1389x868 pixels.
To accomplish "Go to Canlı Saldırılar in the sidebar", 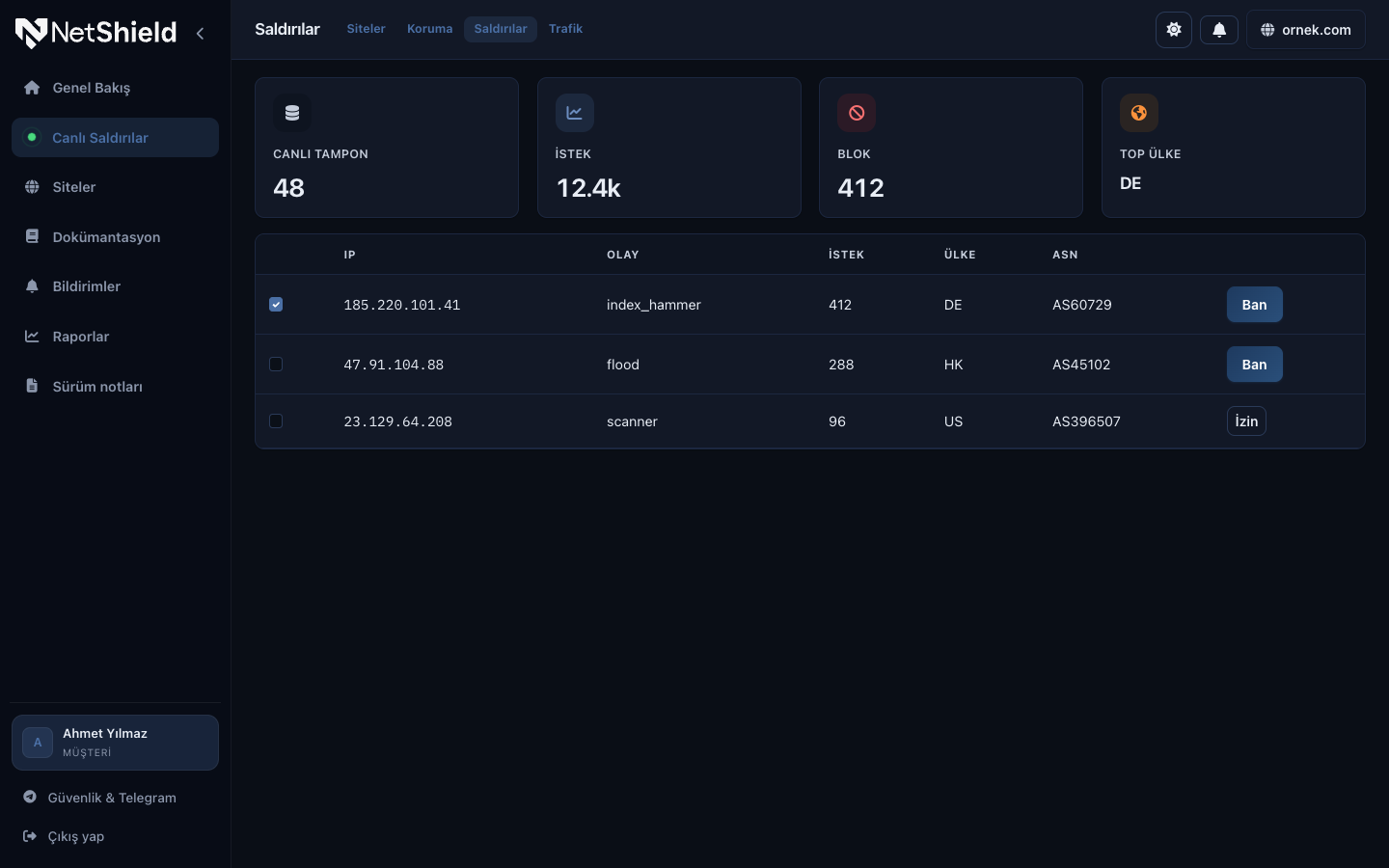I will tap(115, 138).
